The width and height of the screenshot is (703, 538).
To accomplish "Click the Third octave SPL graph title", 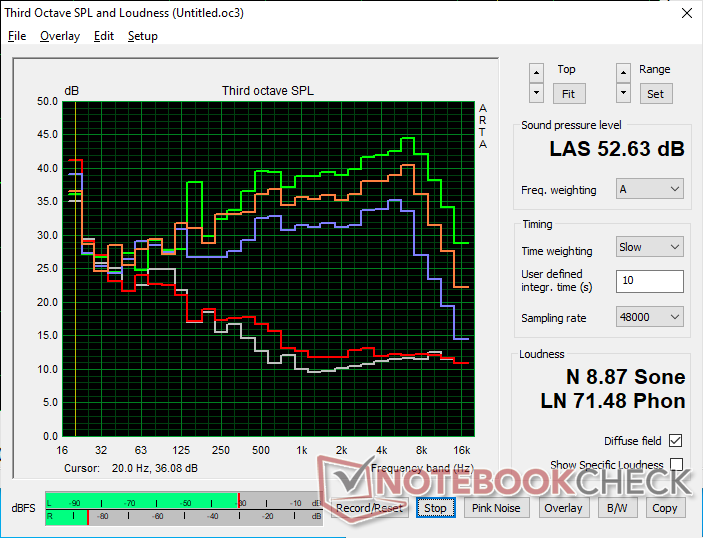I will click(x=268, y=91).
